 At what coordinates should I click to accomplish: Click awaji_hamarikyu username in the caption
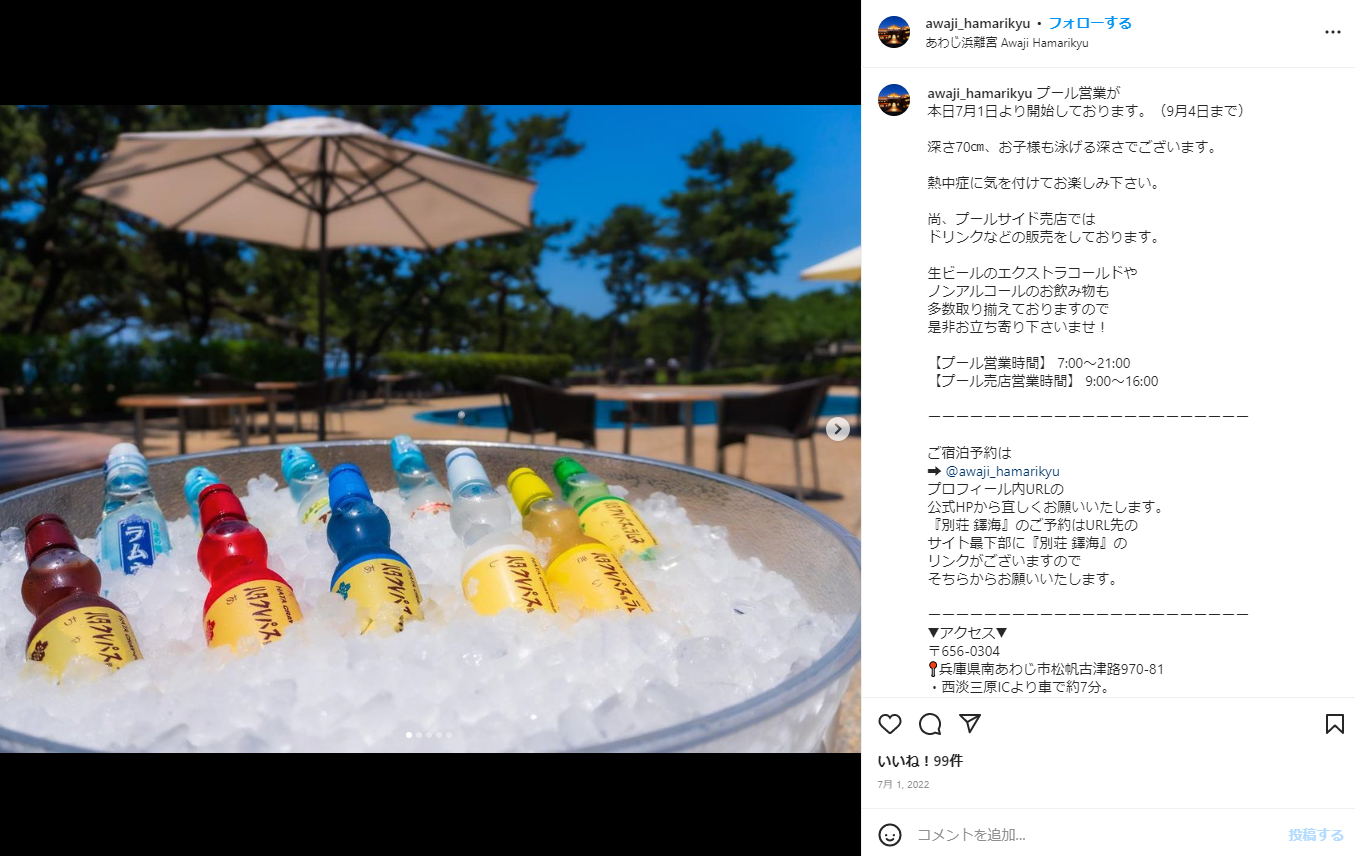[980, 93]
